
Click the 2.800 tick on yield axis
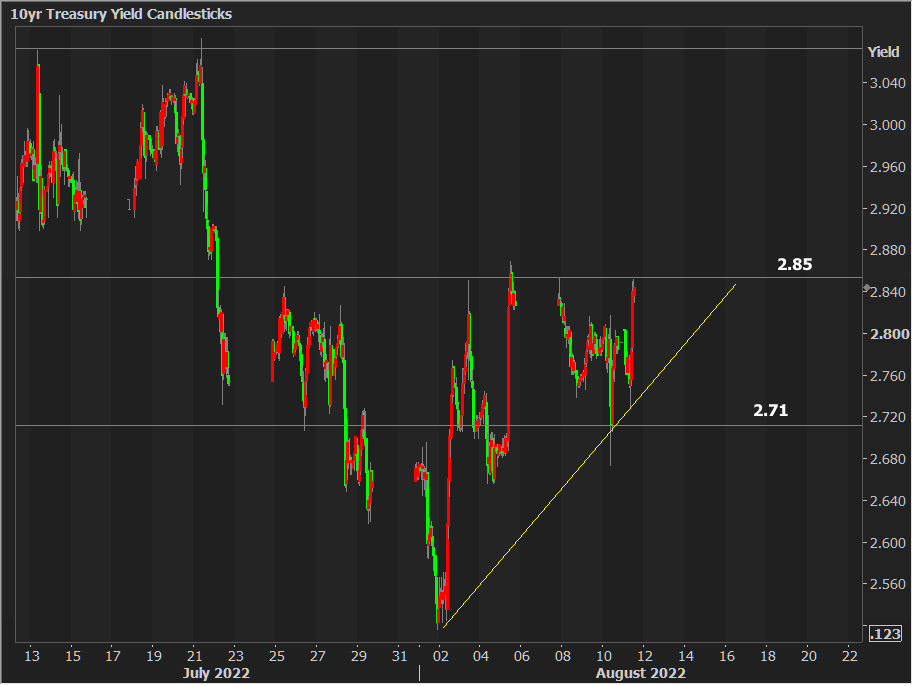pos(887,334)
